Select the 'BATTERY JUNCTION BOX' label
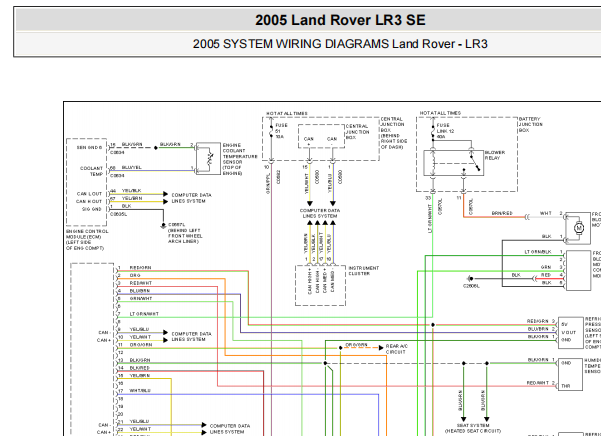This screenshot has height=436, width=601. [530, 125]
